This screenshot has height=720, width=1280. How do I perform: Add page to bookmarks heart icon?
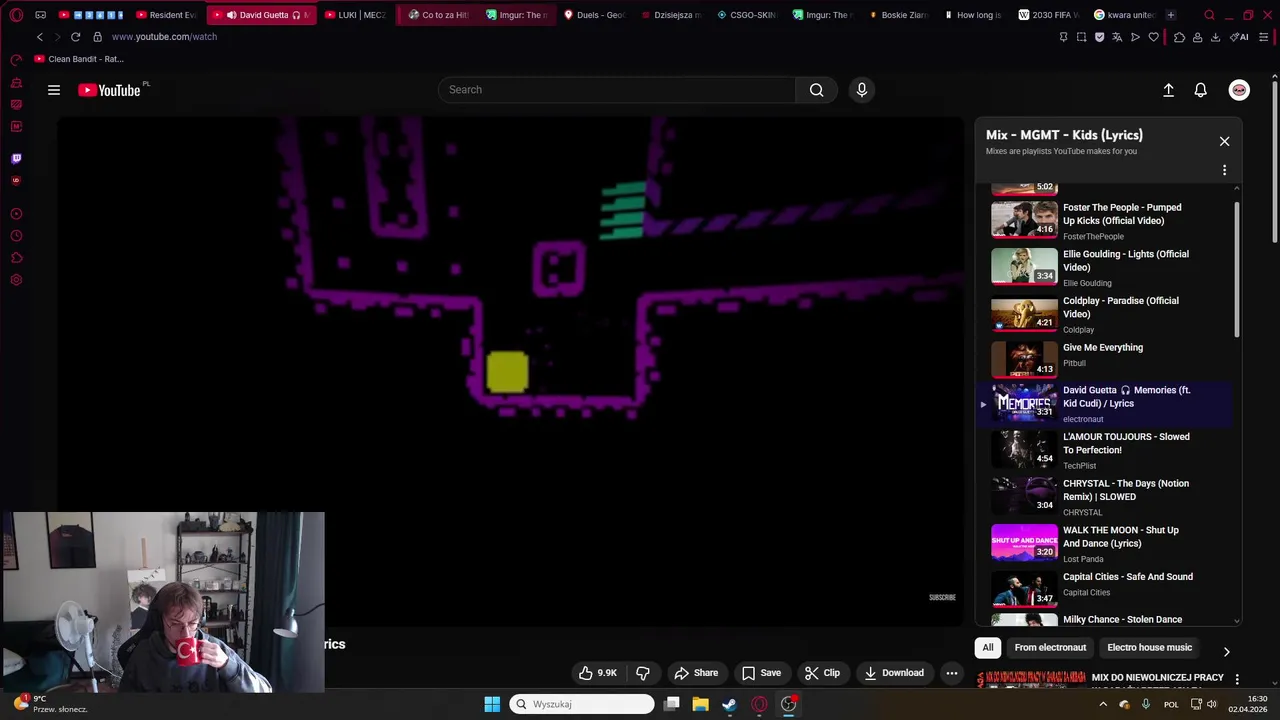coord(1153,37)
